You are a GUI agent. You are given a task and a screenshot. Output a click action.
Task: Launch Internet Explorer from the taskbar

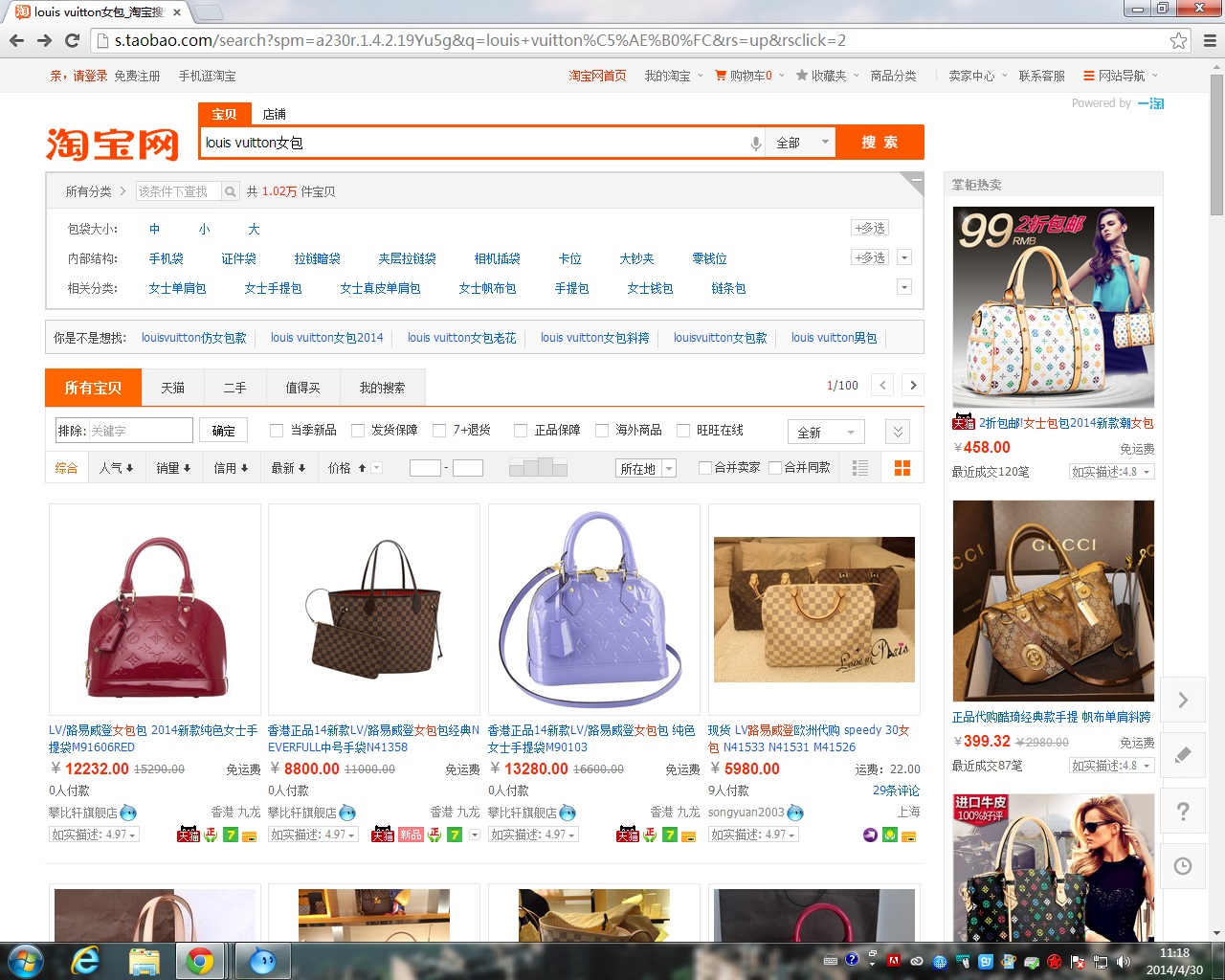tap(85, 960)
